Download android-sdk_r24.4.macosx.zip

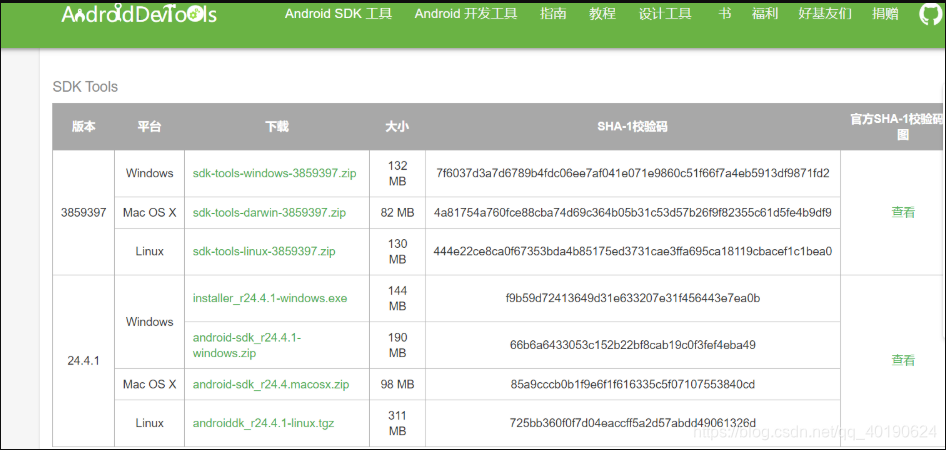271,384
